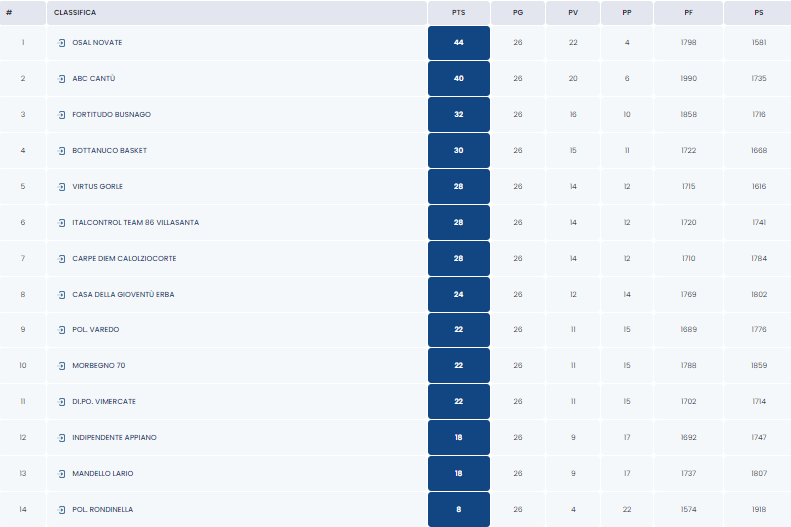This screenshot has height=527, width=791.
Task: Click PF value 1798 for OSAL NOVATE
Action: tap(689, 42)
